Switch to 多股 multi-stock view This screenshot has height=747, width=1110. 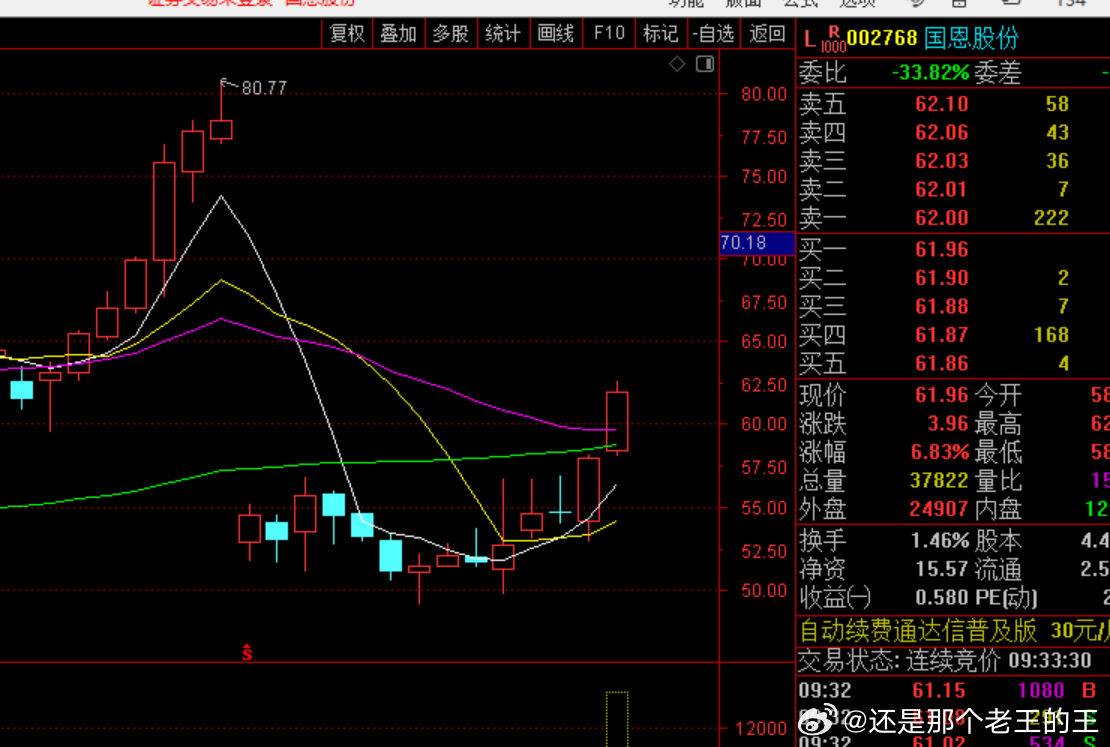451,33
